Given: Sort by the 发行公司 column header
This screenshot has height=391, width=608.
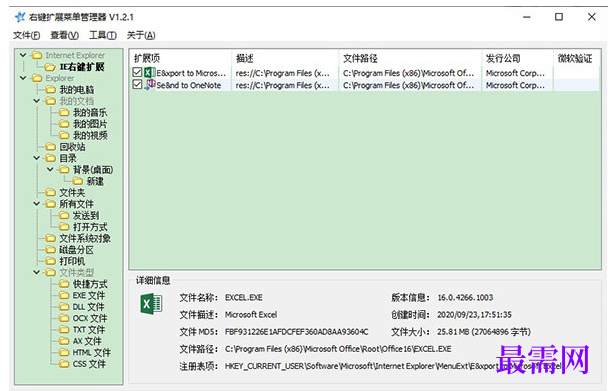Looking at the screenshot, I should (518, 58).
